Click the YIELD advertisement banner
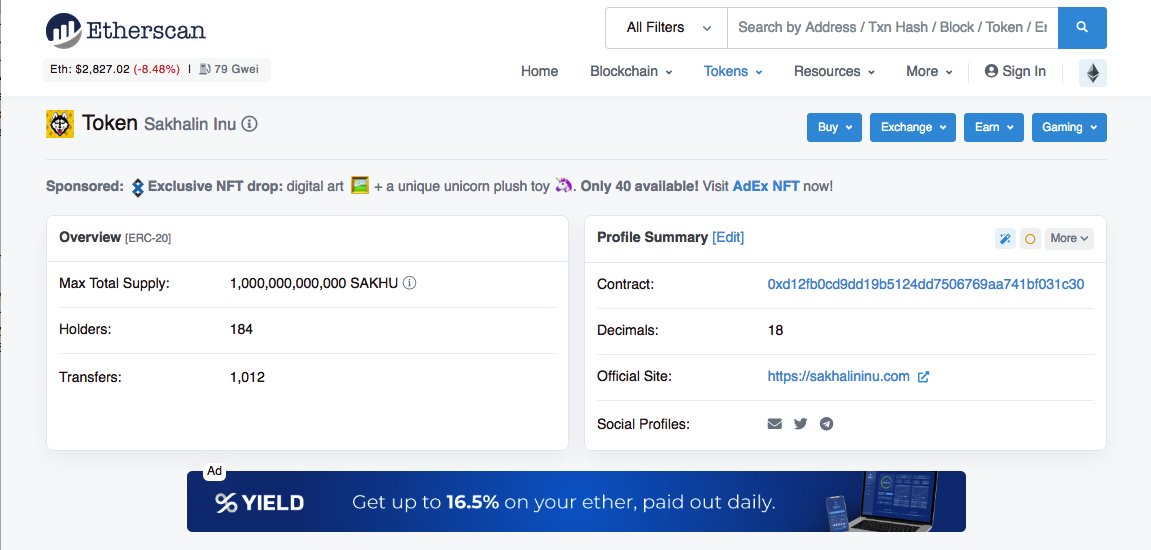The image size is (1151, 550). point(576,502)
